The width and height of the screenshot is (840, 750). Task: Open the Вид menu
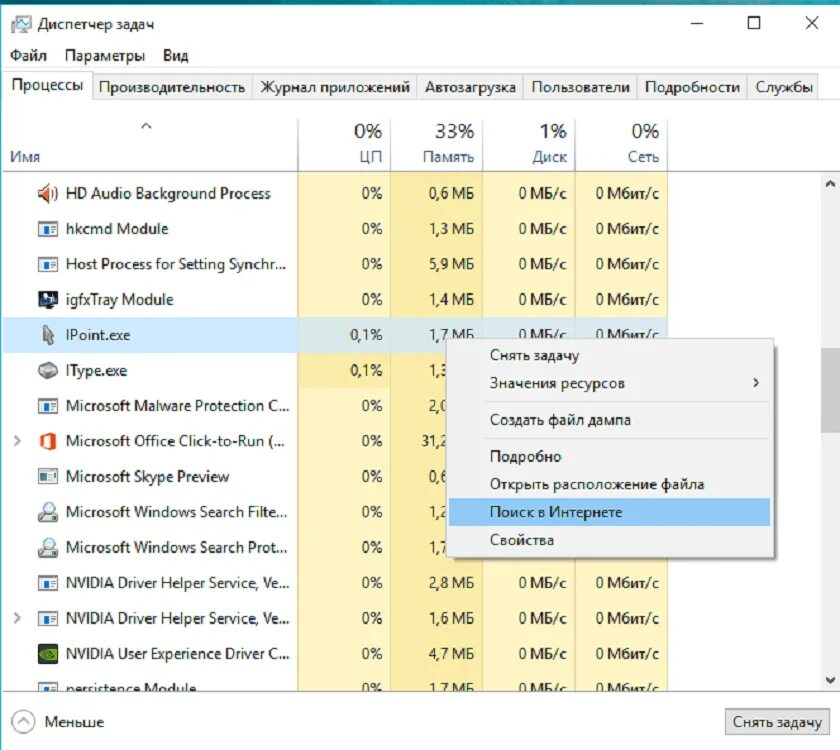(176, 56)
